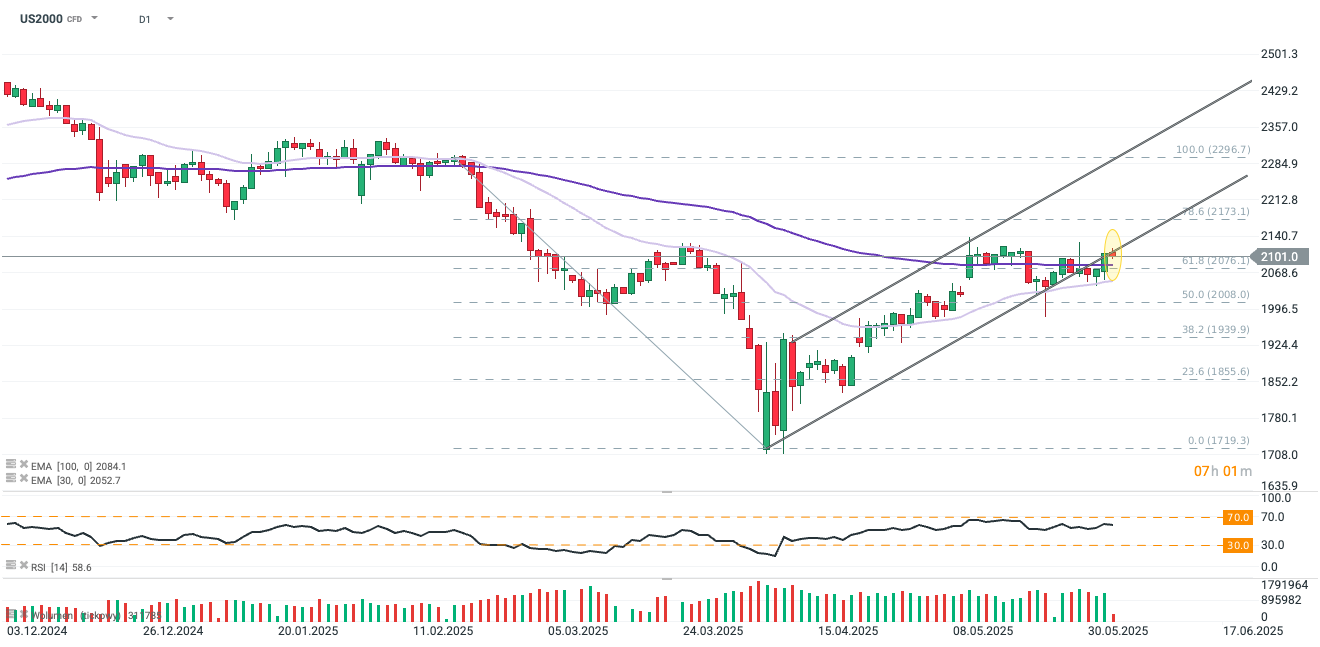Viewport: 1320px width, 647px height.
Task: Open settings icon for Wolumen indicator
Action: [11, 614]
